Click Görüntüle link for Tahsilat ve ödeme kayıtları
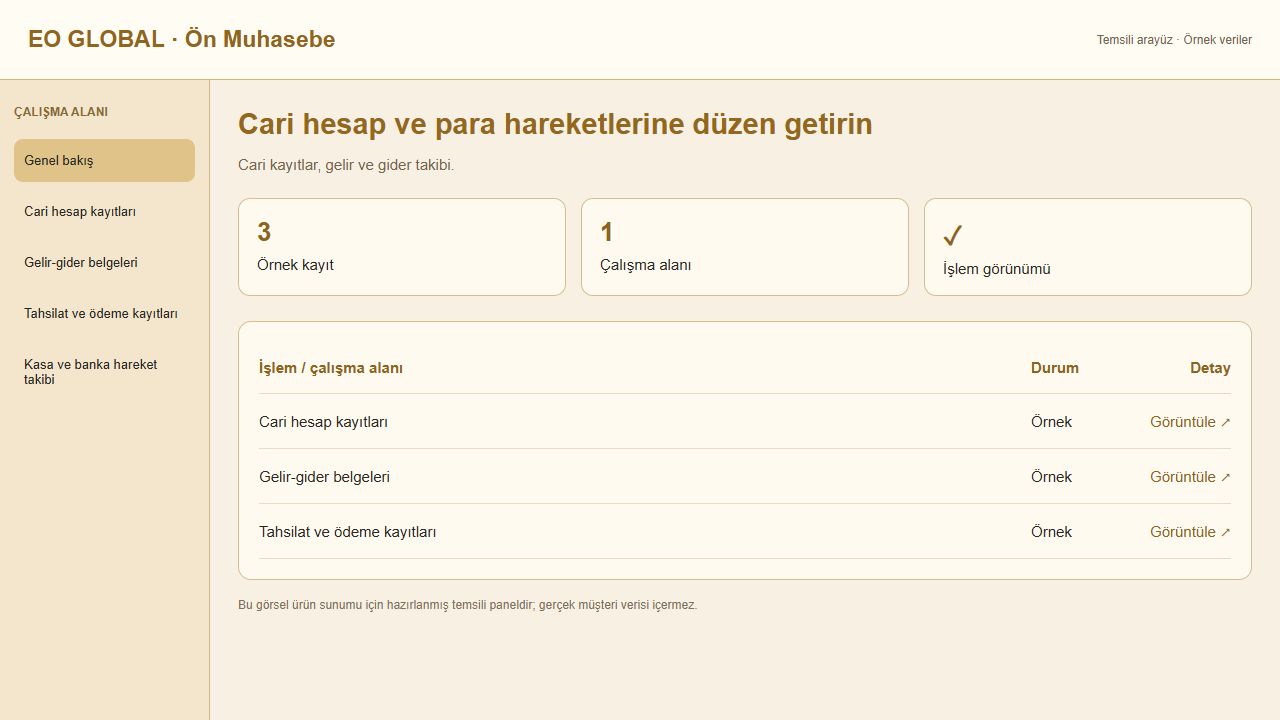The width and height of the screenshot is (1280, 720). coord(1190,532)
